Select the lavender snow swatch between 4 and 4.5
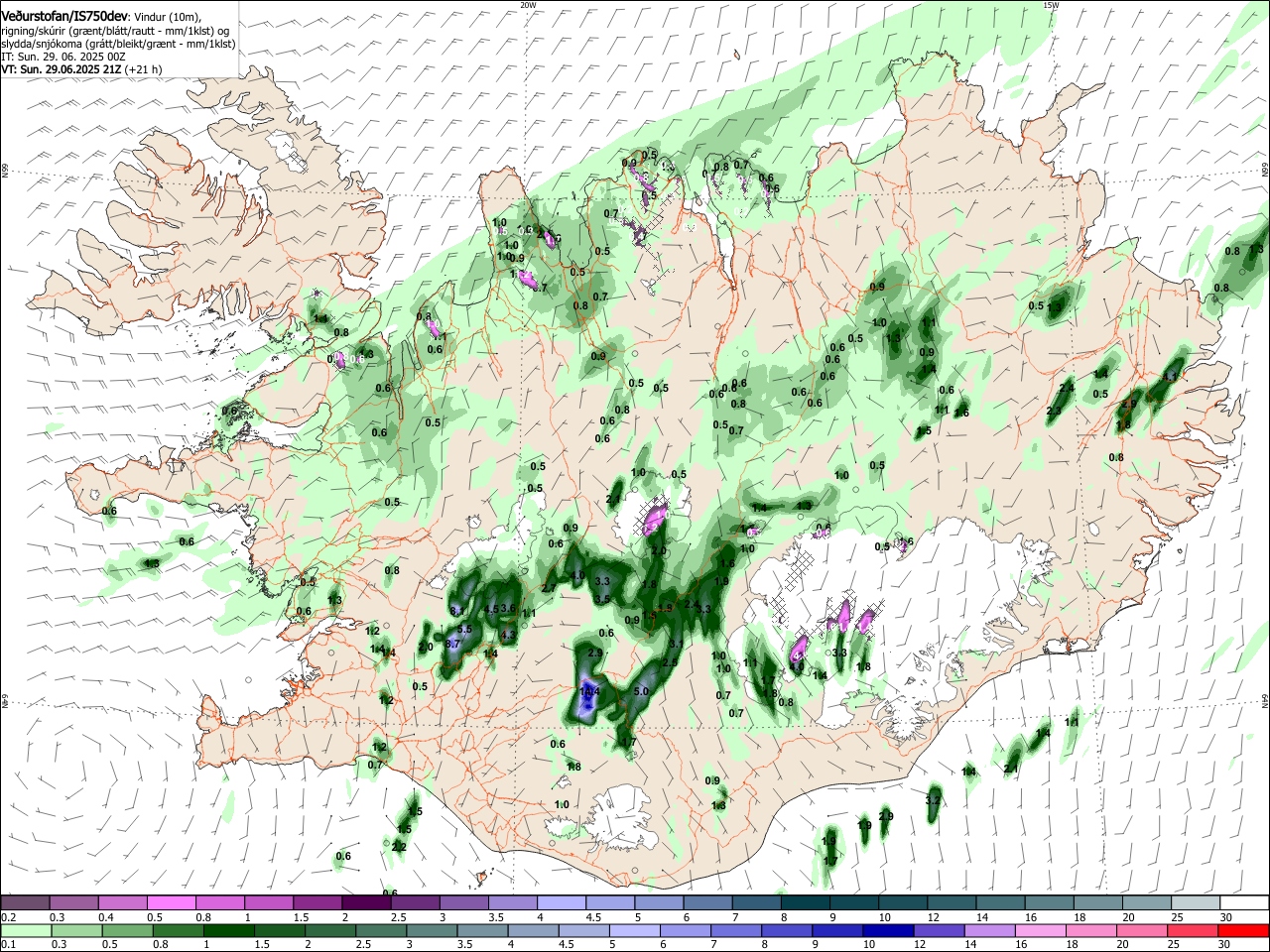This screenshot has height=952, width=1270. (x=562, y=902)
